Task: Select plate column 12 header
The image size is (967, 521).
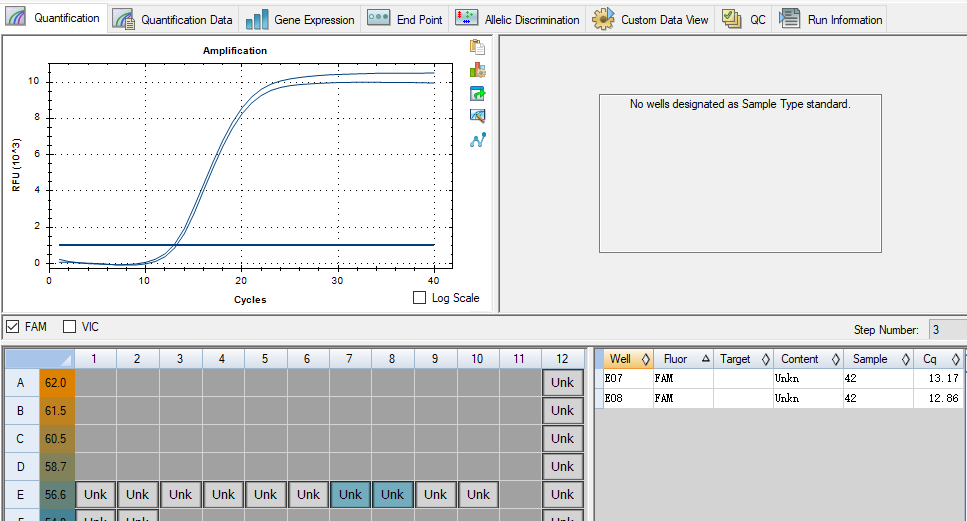Action: [562, 359]
